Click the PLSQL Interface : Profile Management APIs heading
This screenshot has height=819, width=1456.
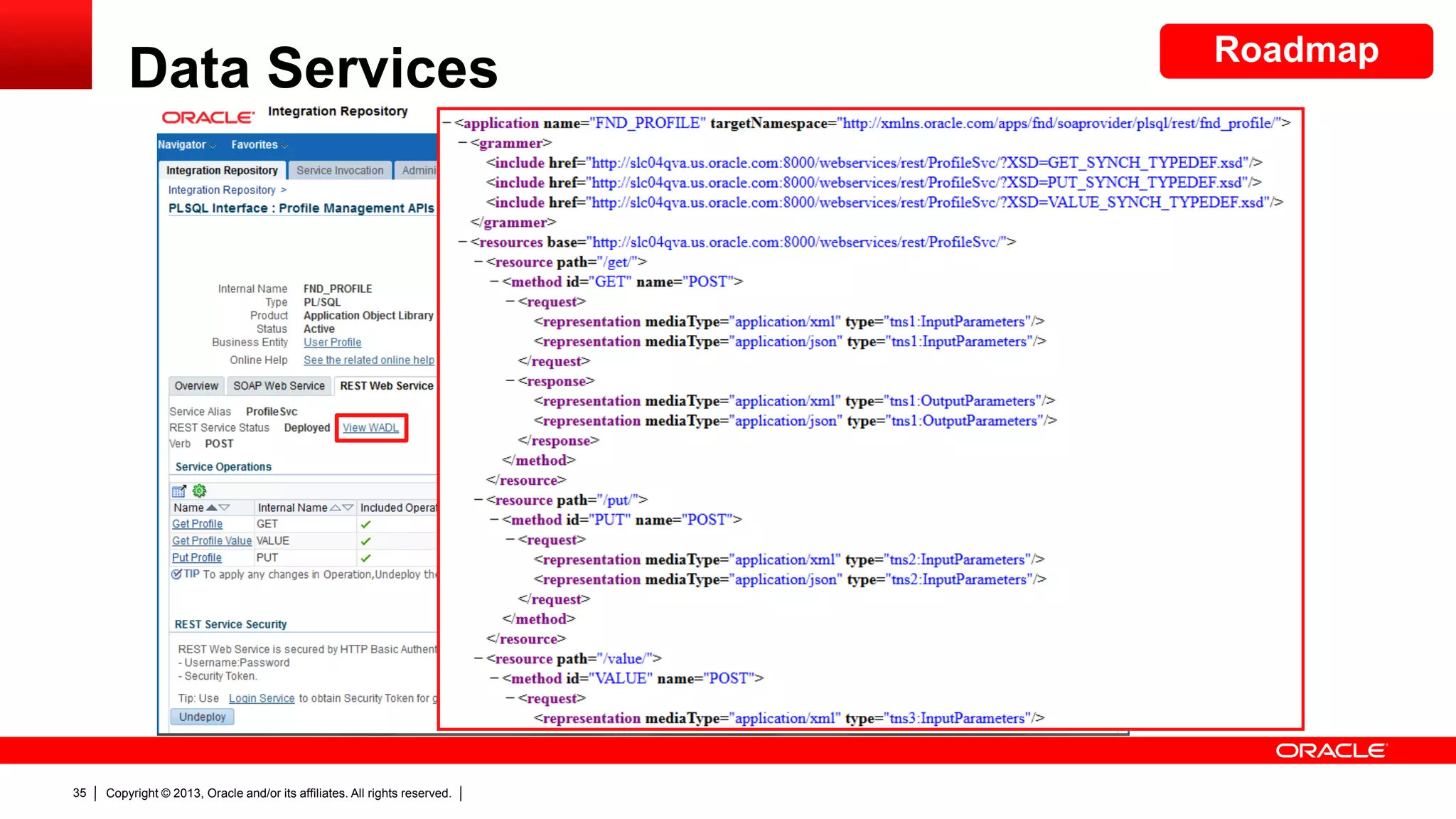coord(301,208)
